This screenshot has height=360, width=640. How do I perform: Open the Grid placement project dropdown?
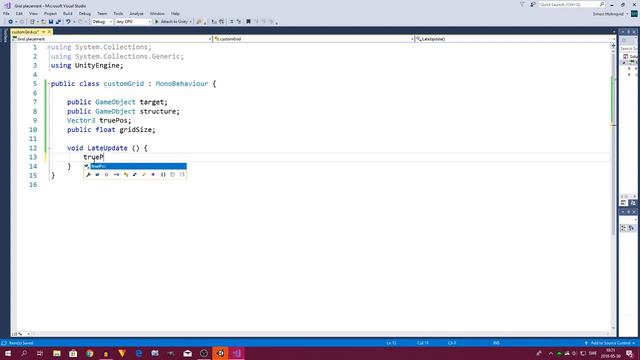tap(112, 39)
